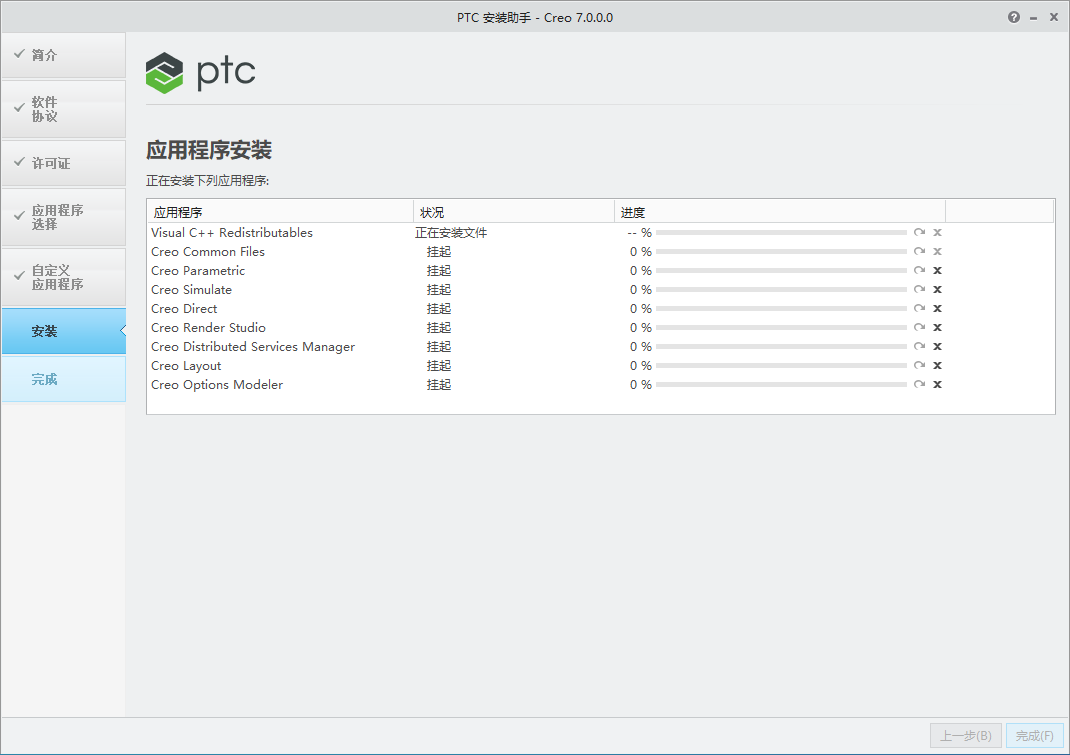Click the retry arrow for Creo Direct

pos(919,309)
